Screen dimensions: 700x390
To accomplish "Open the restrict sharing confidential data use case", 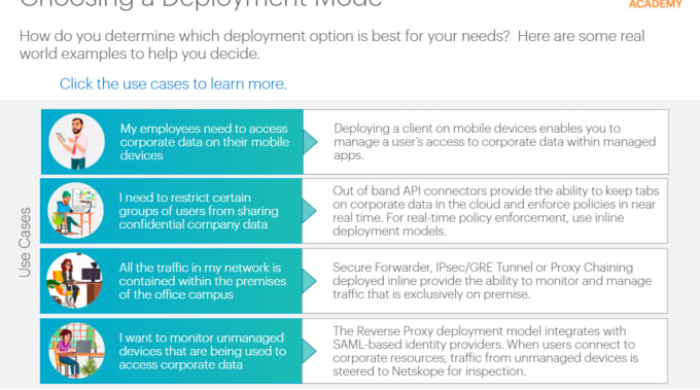I will (x=171, y=211).
